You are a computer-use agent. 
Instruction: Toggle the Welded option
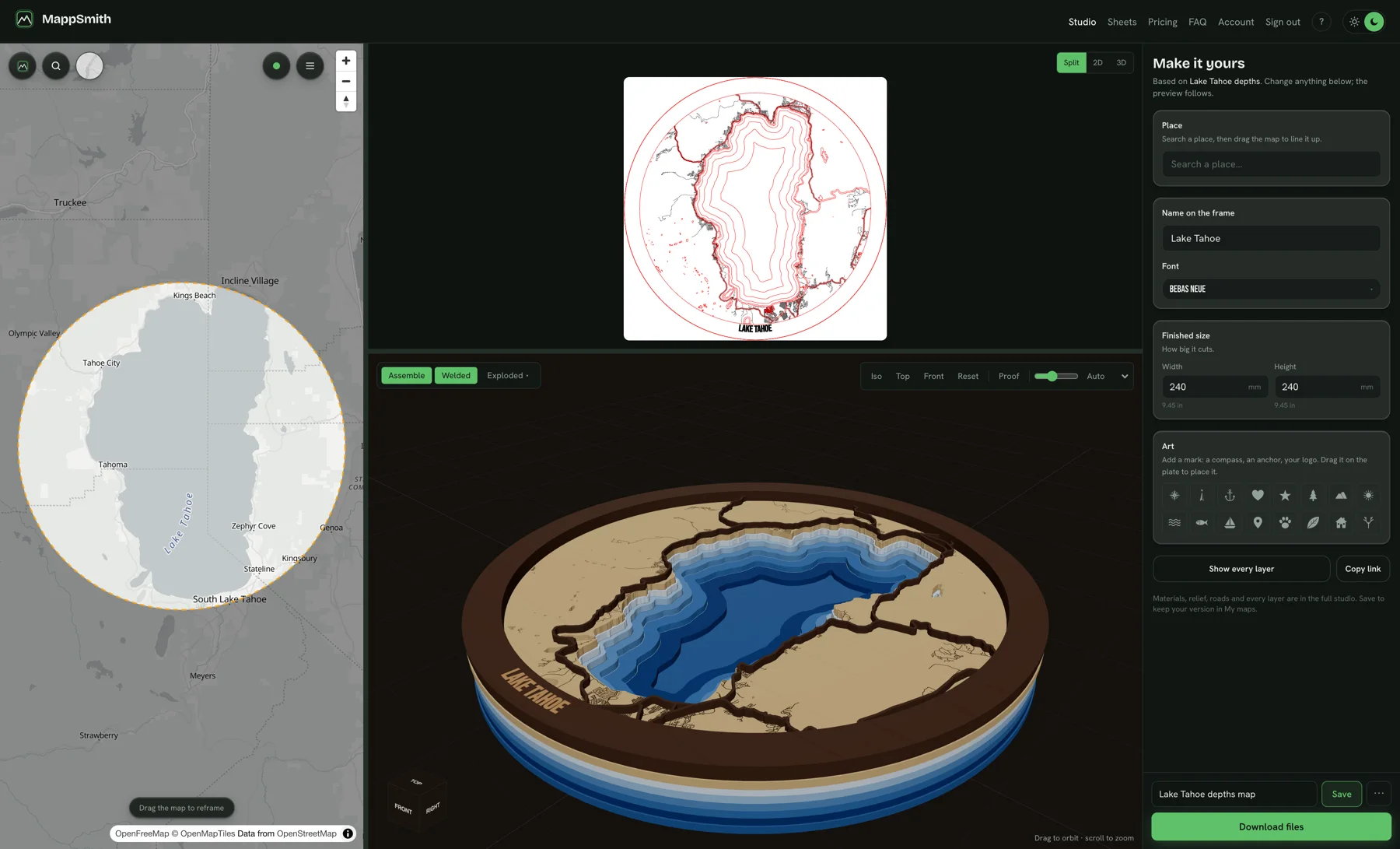click(x=456, y=376)
